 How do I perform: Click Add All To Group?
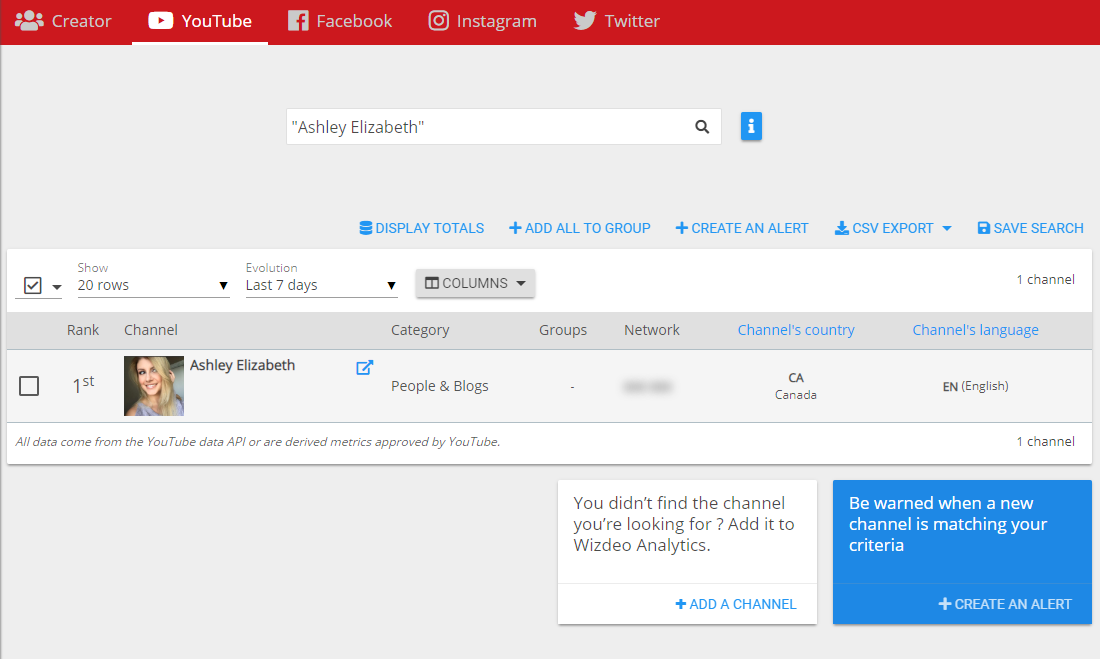579,228
